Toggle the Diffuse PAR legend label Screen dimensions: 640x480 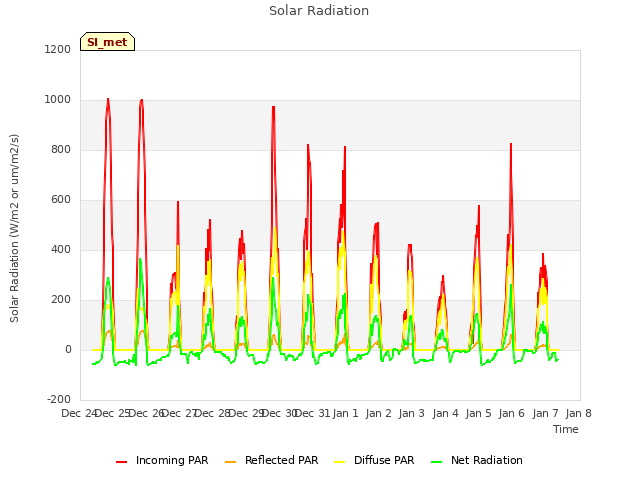pyautogui.click(x=384, y=460)
